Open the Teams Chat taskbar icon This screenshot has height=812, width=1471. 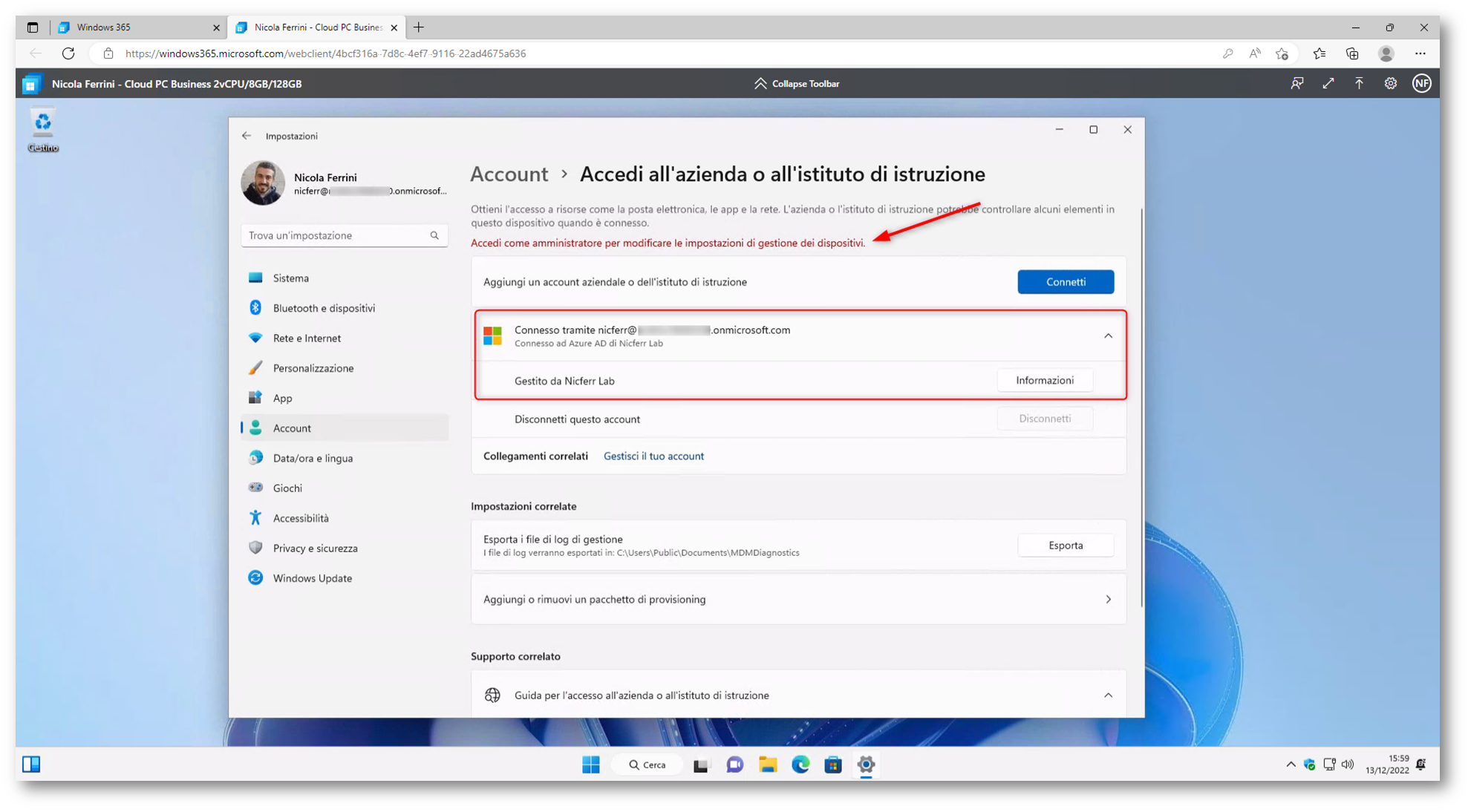point(734,764)
